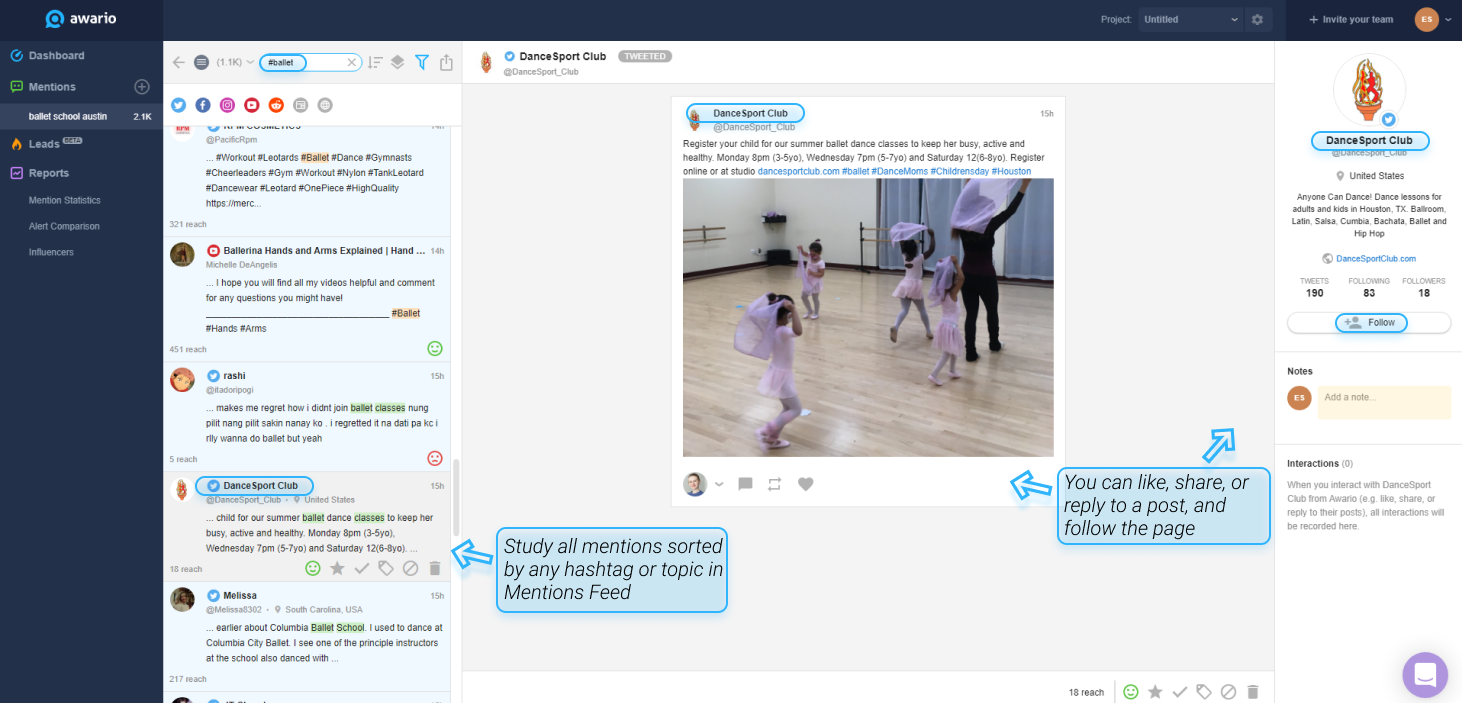Clear the #ballet search with the X
This screenshot has height=703, width=1462.
click(x=352, y=62)
